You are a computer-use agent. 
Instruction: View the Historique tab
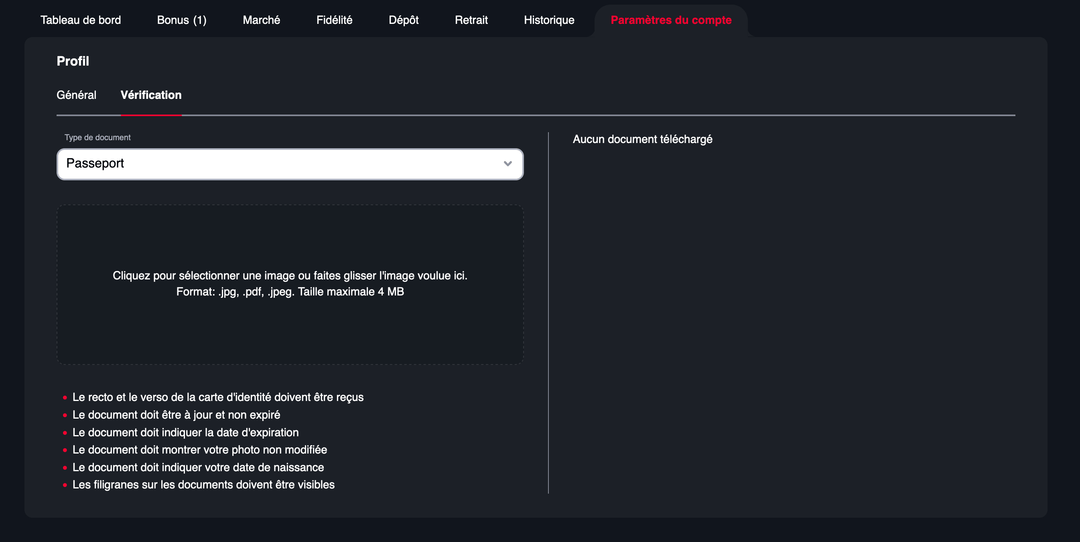tap(549, 20)
